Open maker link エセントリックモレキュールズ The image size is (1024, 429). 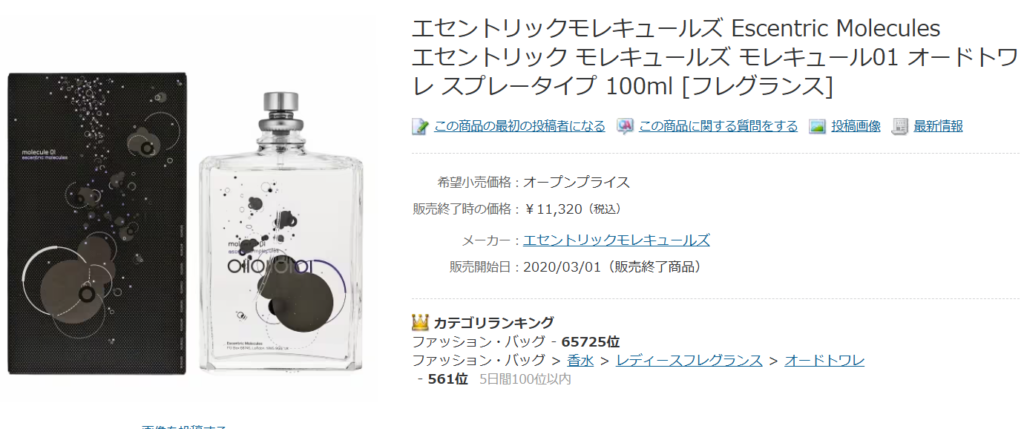(x=616, y=240)
